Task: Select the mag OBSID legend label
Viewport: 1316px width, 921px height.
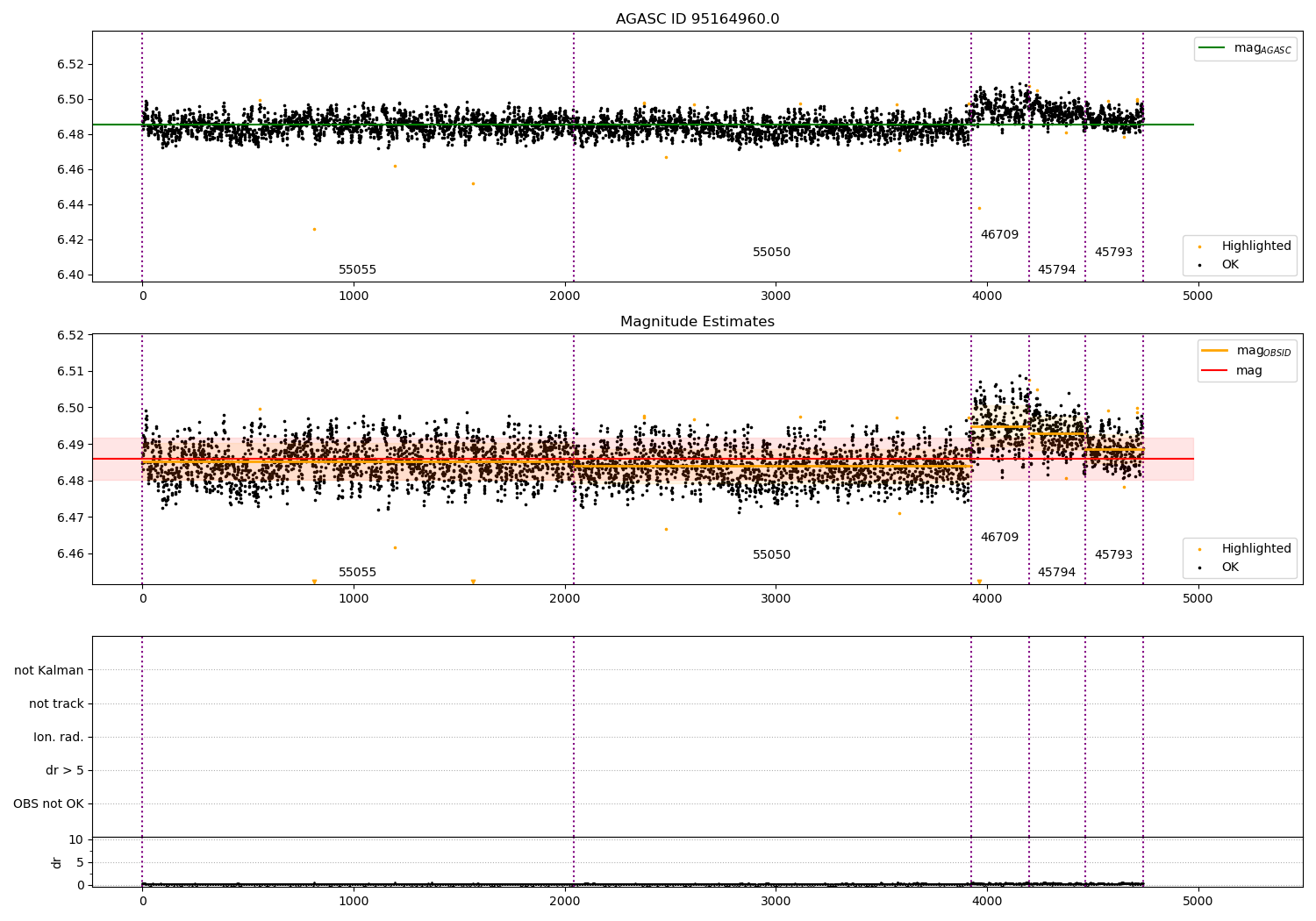Action: click(1264, 351)
